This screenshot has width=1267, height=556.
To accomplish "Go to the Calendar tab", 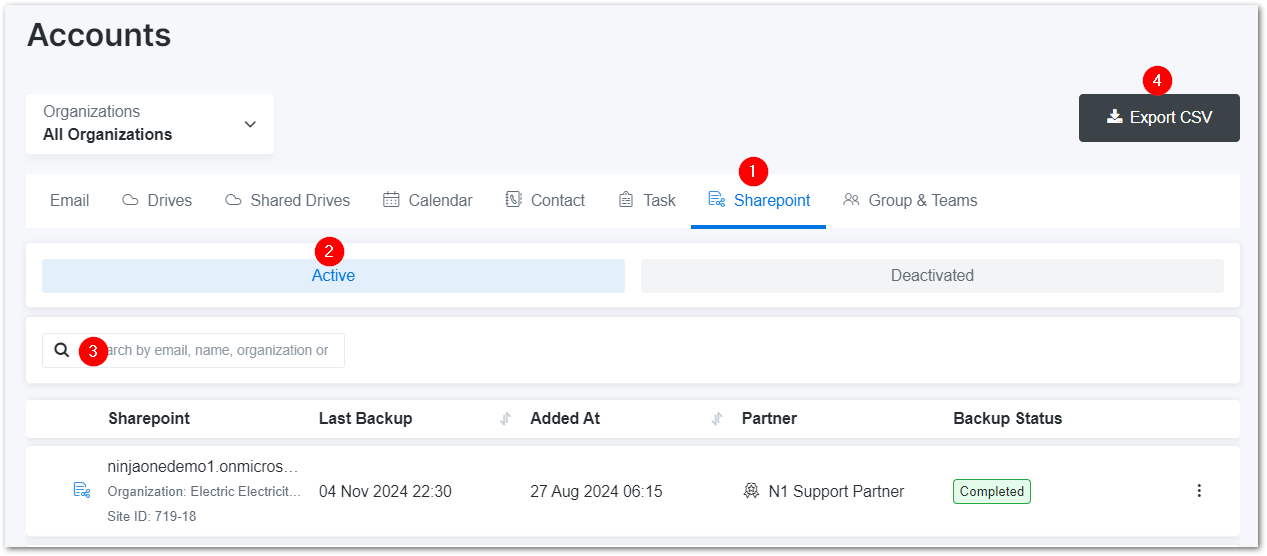I will pos(428,200).
